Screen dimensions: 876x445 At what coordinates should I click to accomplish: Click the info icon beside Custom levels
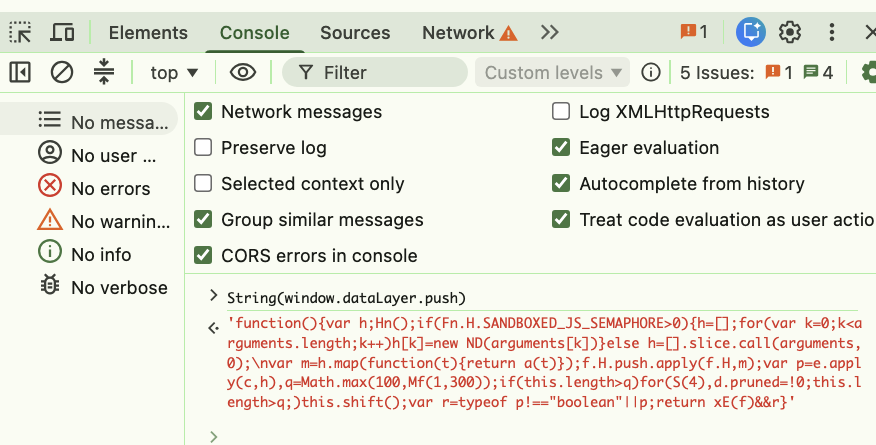tap(650, 72)
